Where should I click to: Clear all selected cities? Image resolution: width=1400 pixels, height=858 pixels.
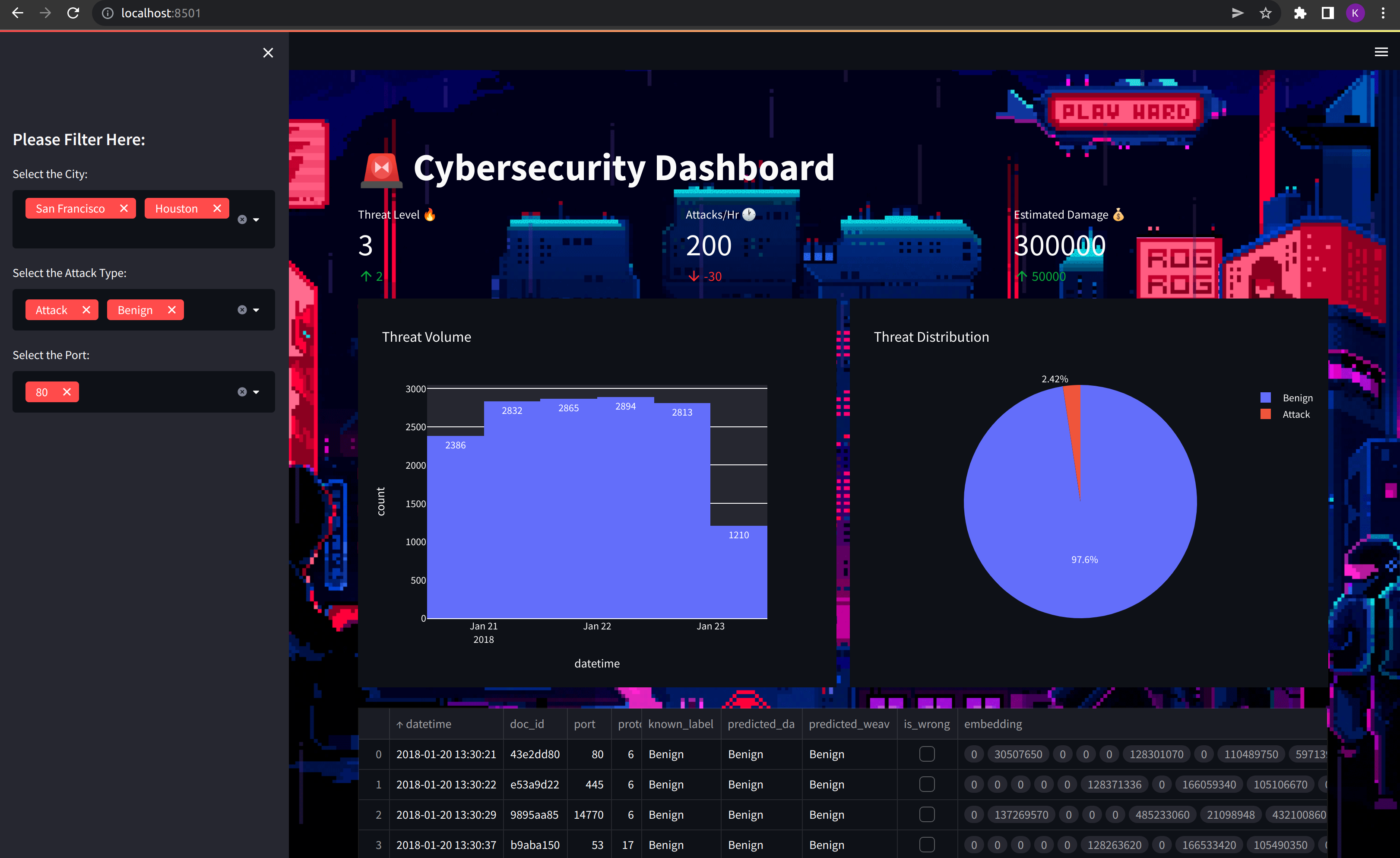coord(242,219)
